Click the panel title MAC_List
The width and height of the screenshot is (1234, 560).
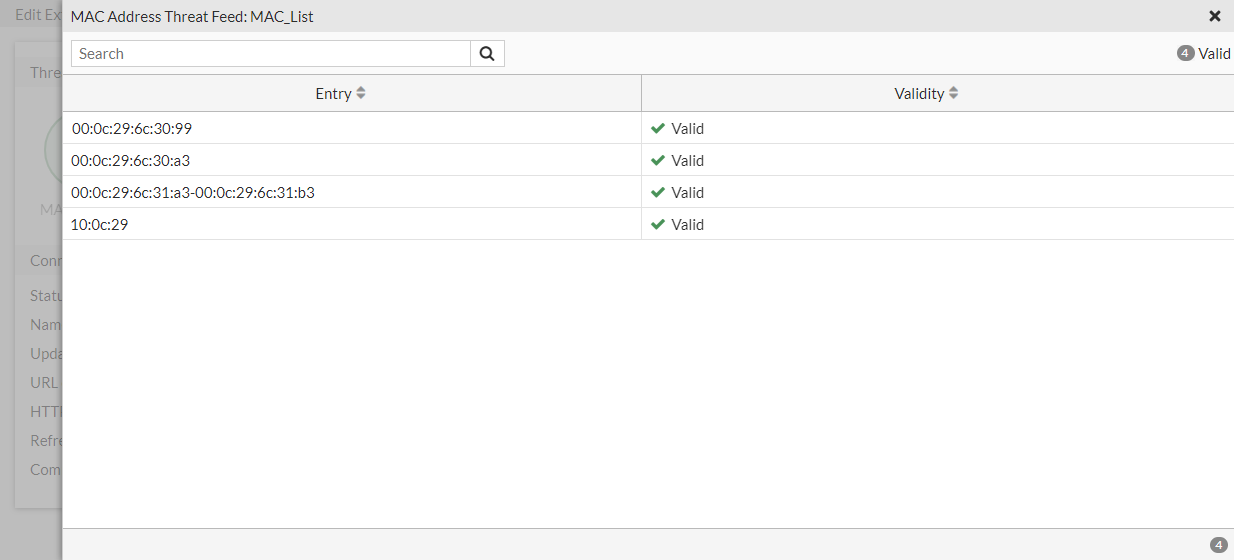(282, 16)
